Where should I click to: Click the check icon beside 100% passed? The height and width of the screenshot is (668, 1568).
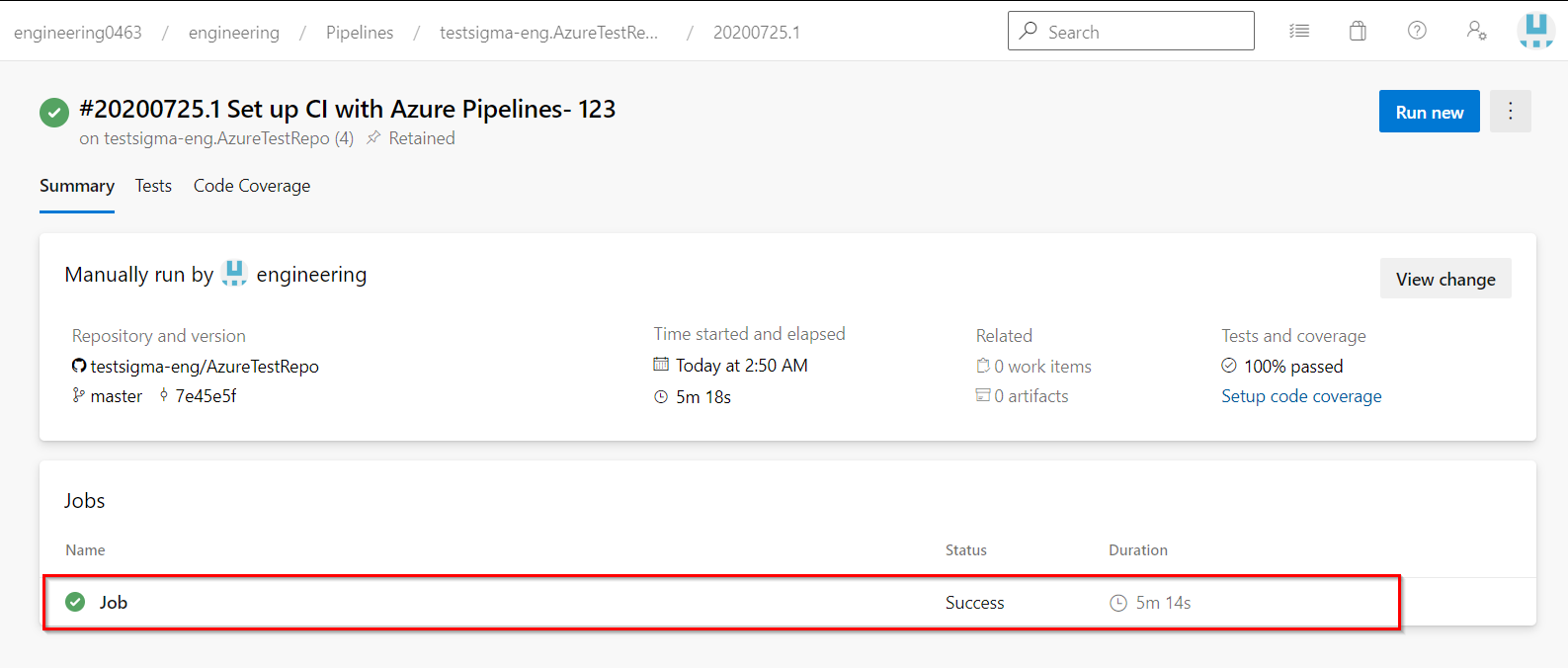coord(1229,366)
